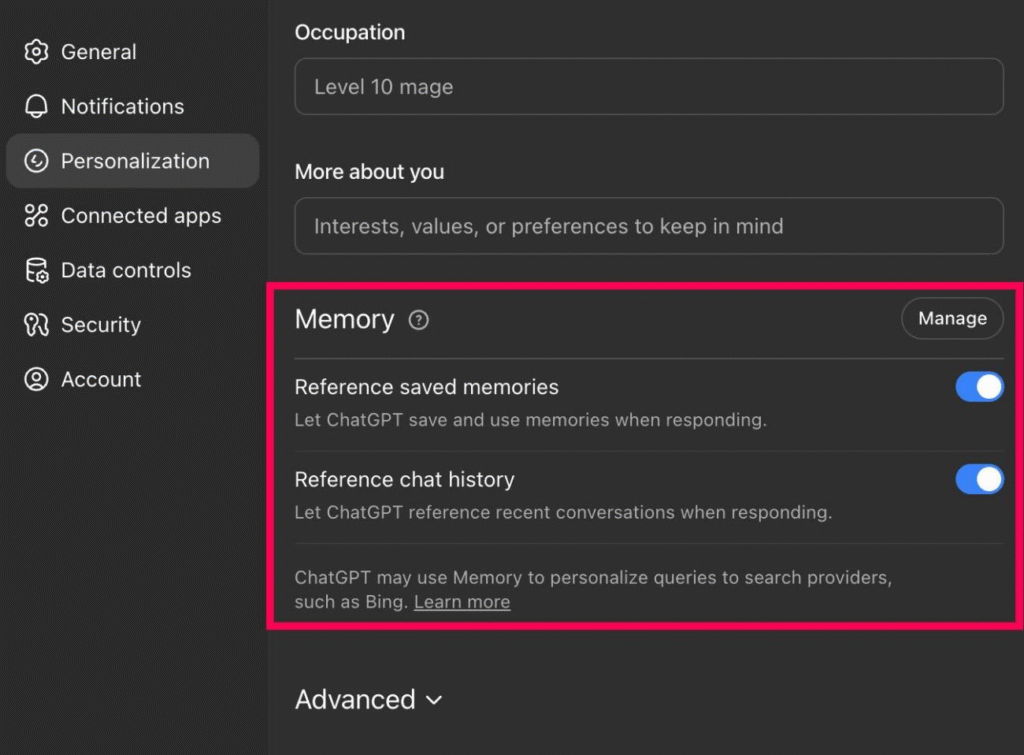Open the Notifications settings tab

[122, 107]
